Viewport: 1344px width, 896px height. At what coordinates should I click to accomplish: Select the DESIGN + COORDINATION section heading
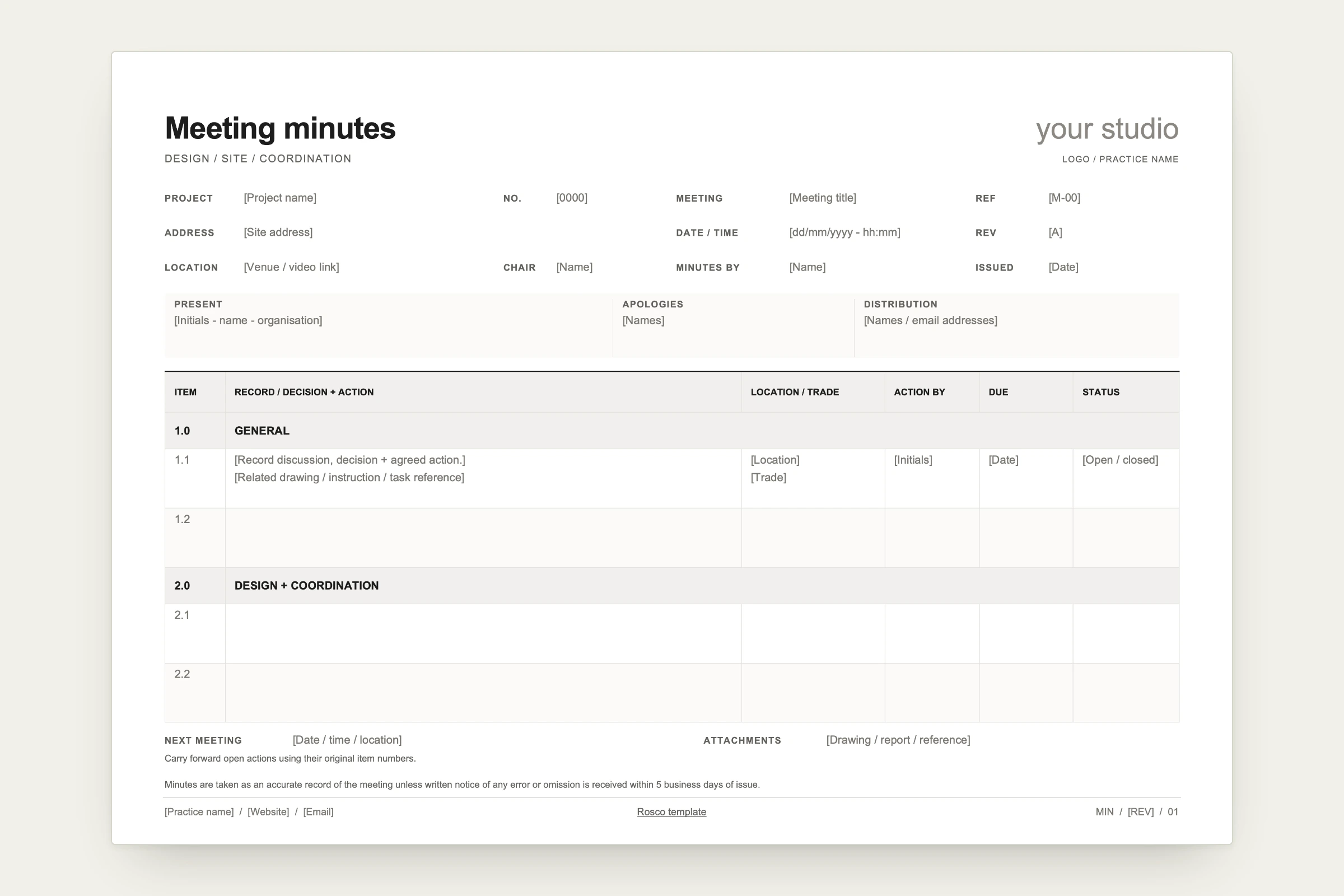306,586
